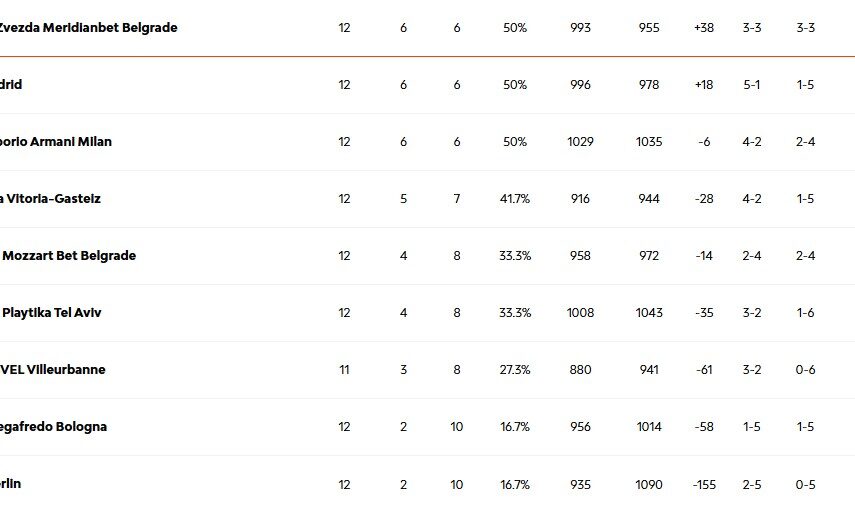
Task: Click the 0-6 away record cell
Action: pyautogui.click(x=805, y=370)
